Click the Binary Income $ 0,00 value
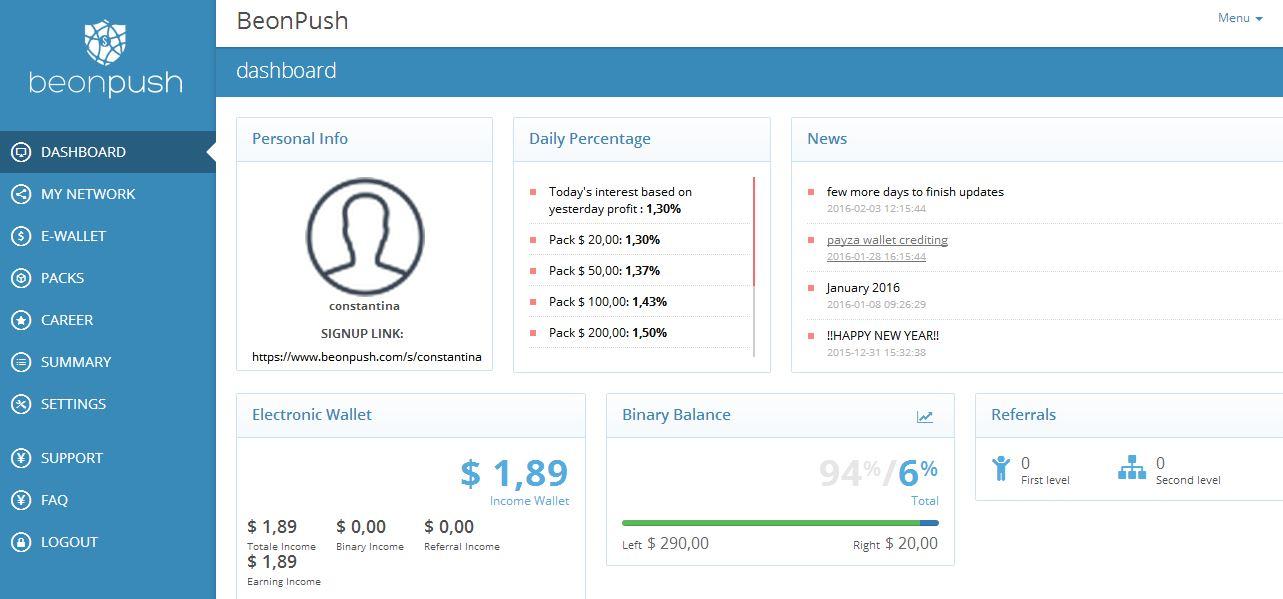The image size is (1283, 599). tap(361, 527)
